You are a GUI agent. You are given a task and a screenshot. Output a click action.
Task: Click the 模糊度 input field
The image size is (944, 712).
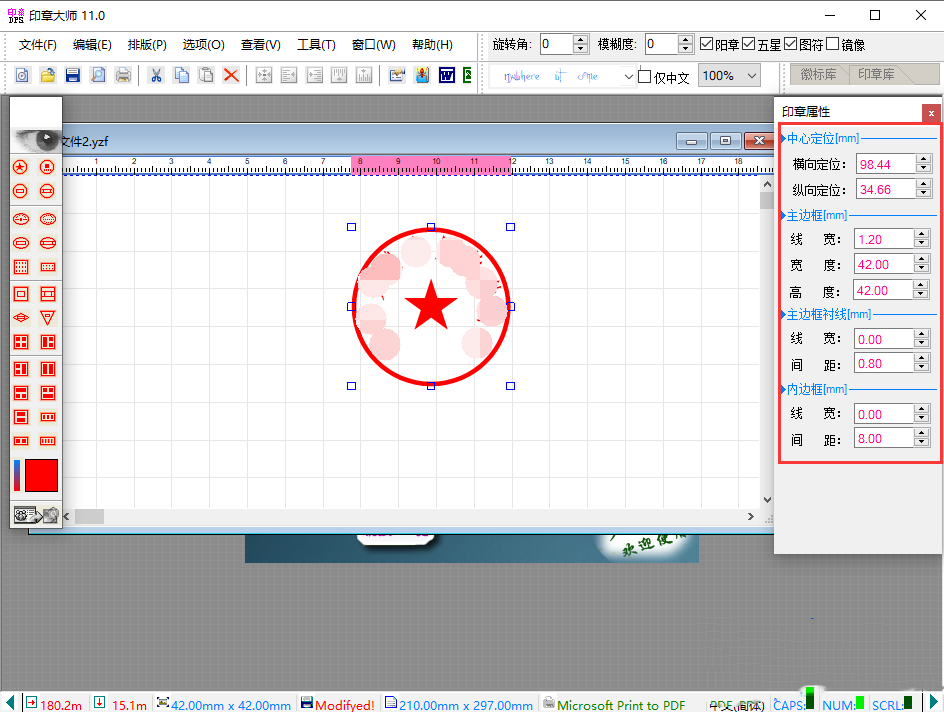tap(661, 44)
